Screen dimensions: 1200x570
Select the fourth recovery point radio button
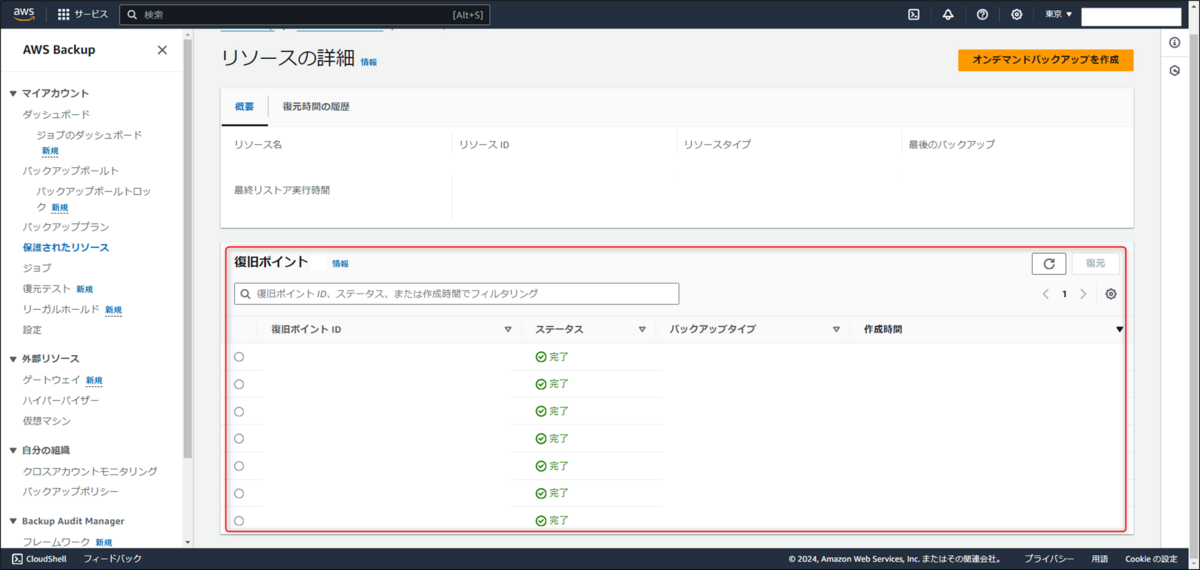click(239, 439)
